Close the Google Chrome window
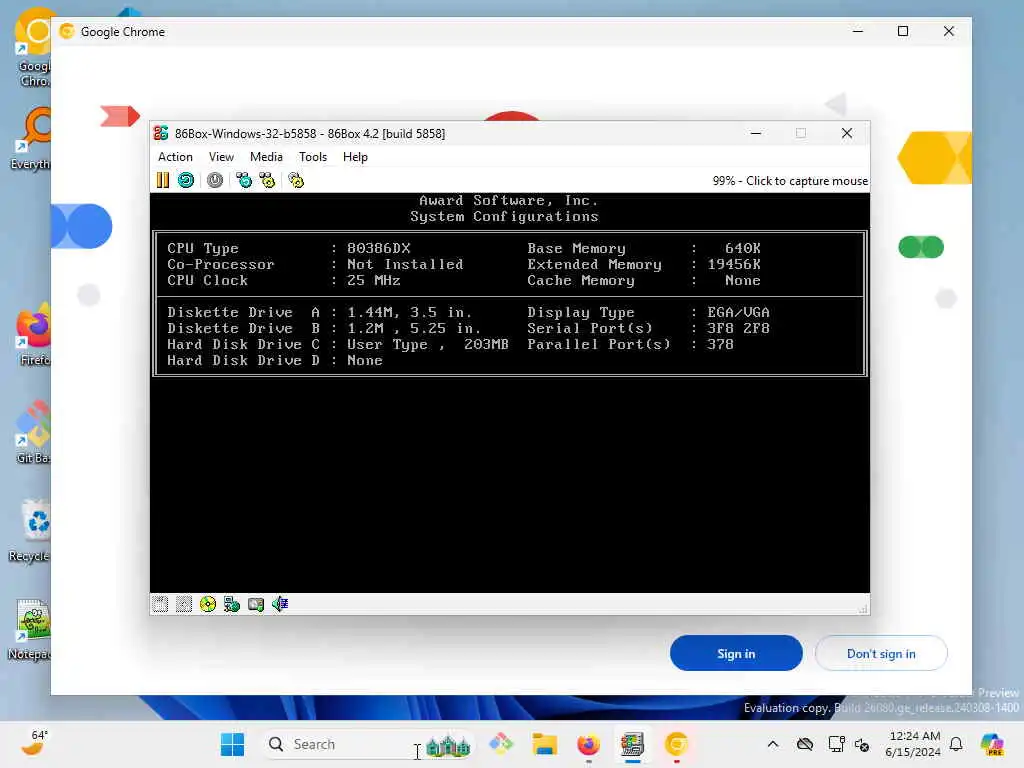1024x768 pixels. pyautogui.click(x=949, y=31)
